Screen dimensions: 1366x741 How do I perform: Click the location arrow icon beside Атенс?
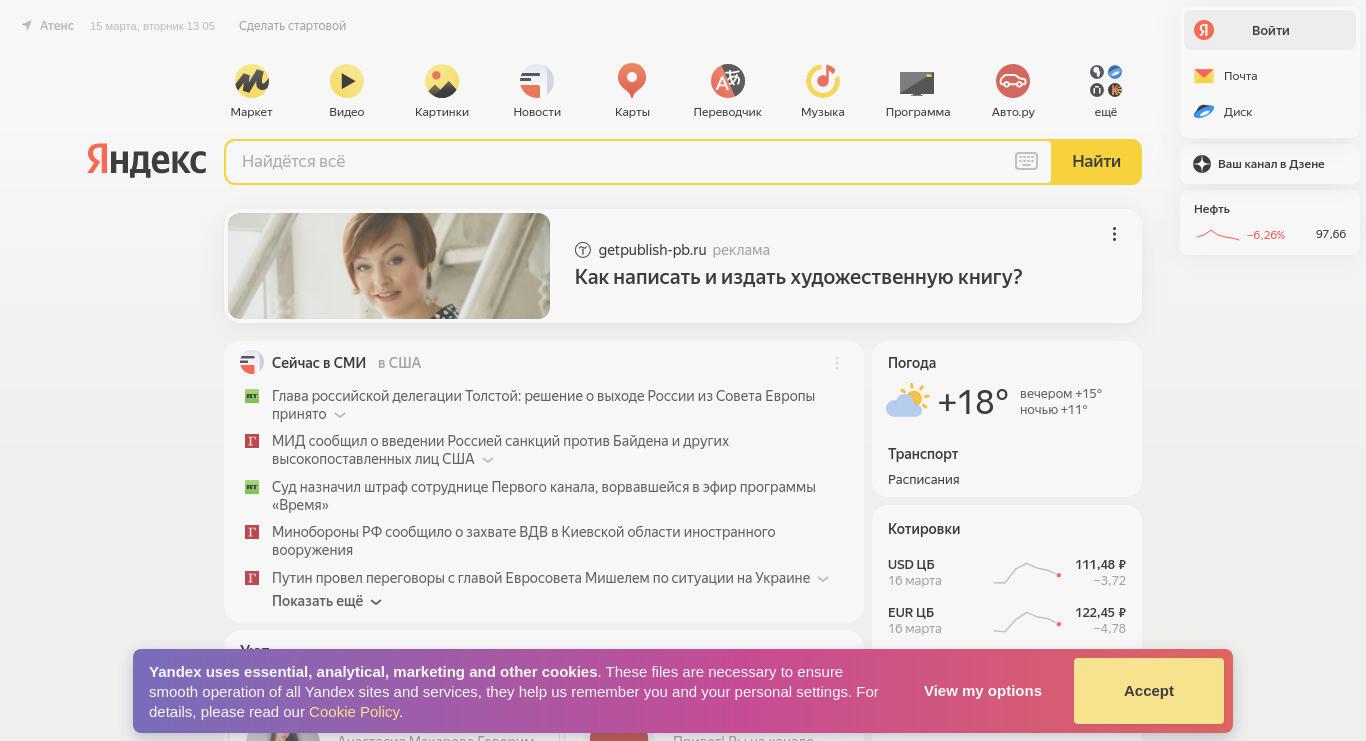point(26,26)
